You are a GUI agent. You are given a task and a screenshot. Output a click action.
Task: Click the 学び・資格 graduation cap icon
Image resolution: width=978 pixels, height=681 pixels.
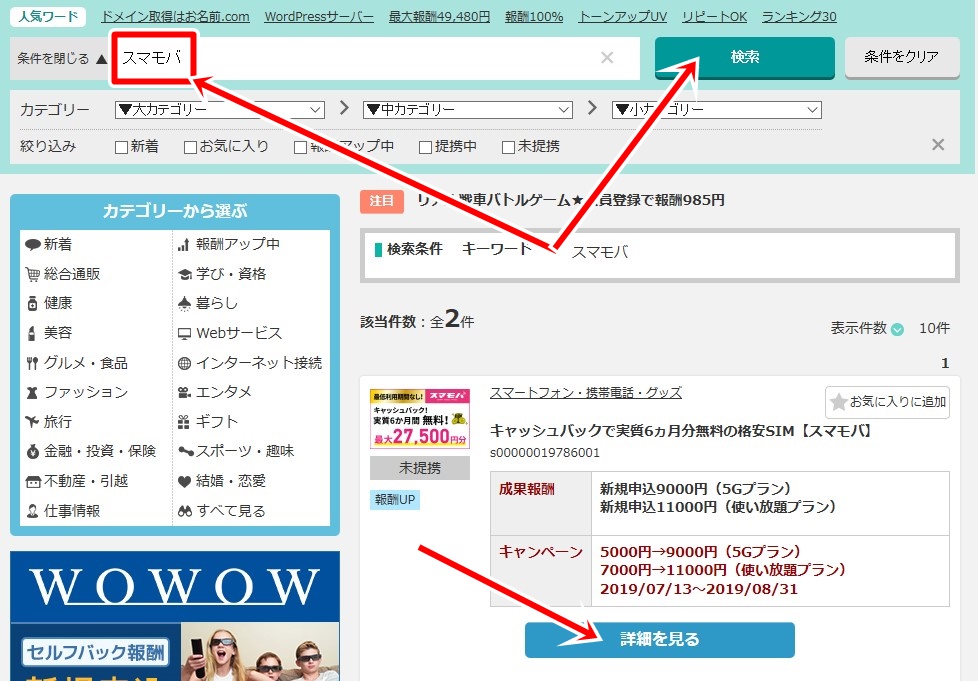(185, 274)
